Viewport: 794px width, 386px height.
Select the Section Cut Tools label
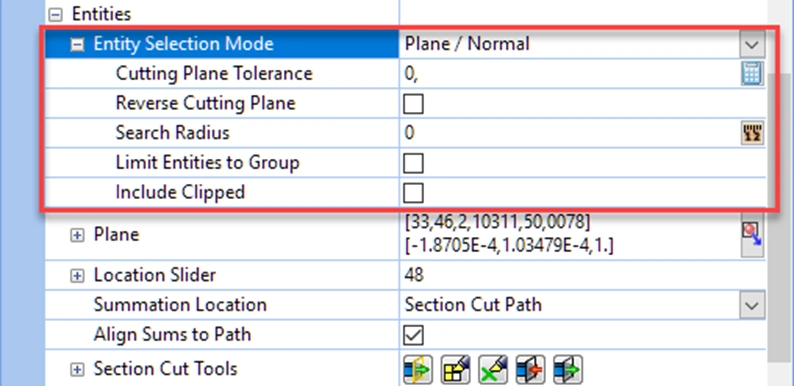click(x=166, y=369)
